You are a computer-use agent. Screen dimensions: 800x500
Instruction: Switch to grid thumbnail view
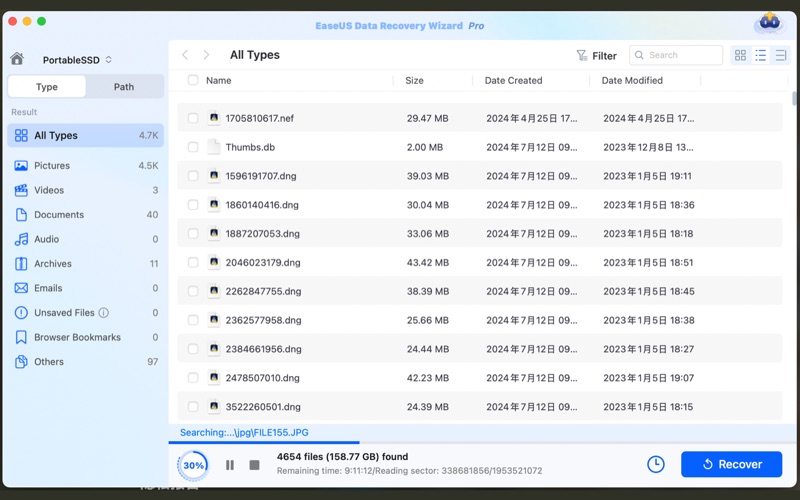(x=740, y=55)
